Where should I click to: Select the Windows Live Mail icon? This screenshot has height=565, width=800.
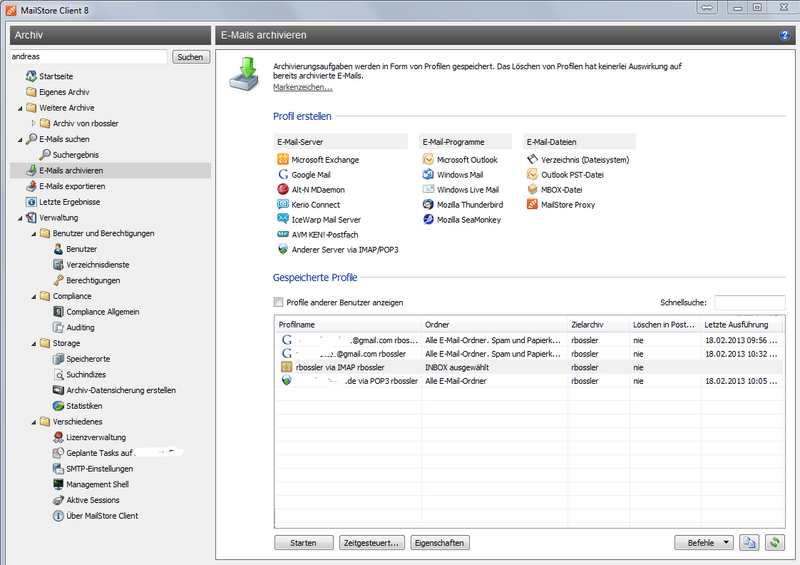click(x=428, y=189)
